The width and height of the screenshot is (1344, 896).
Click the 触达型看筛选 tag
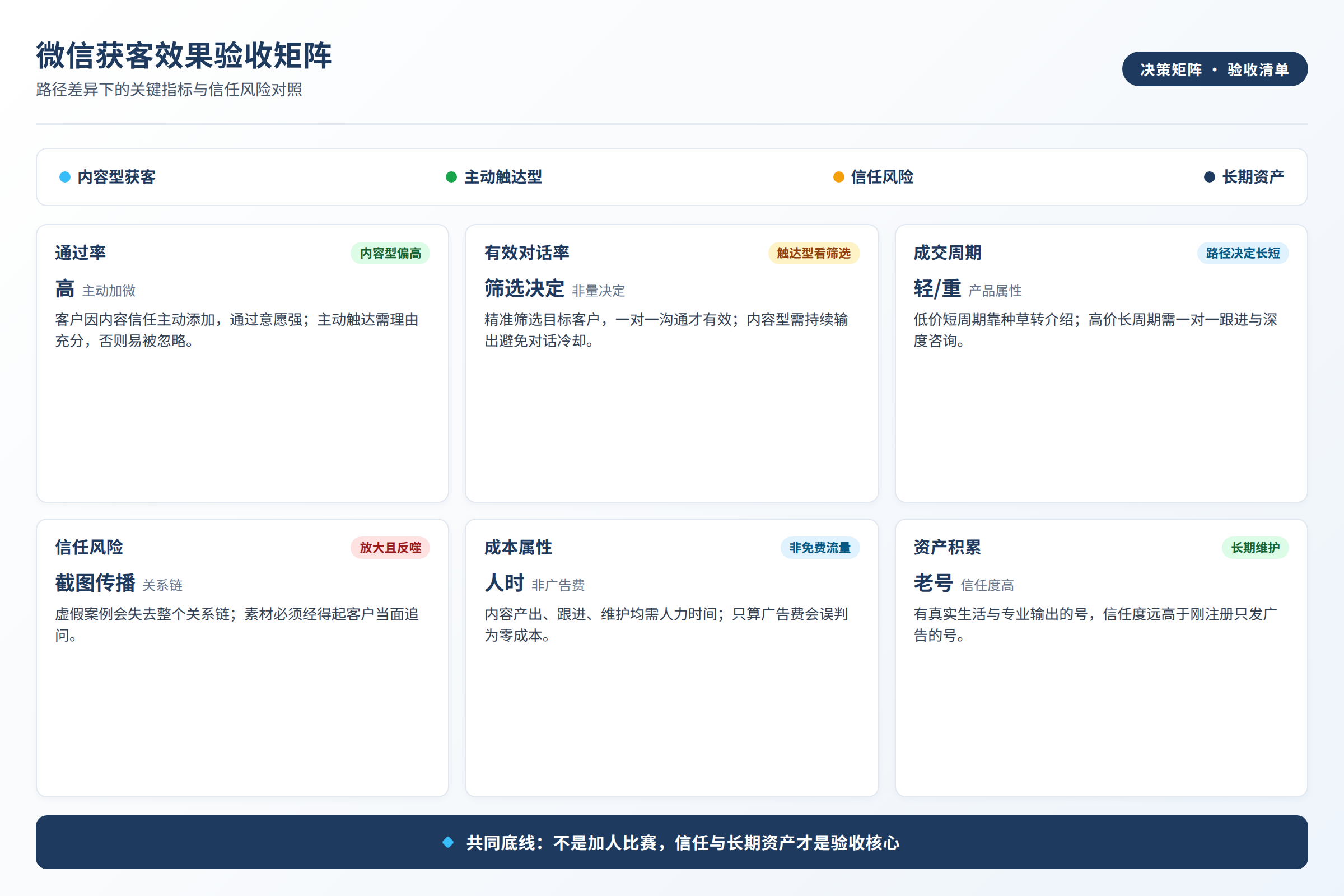point(814,253)
